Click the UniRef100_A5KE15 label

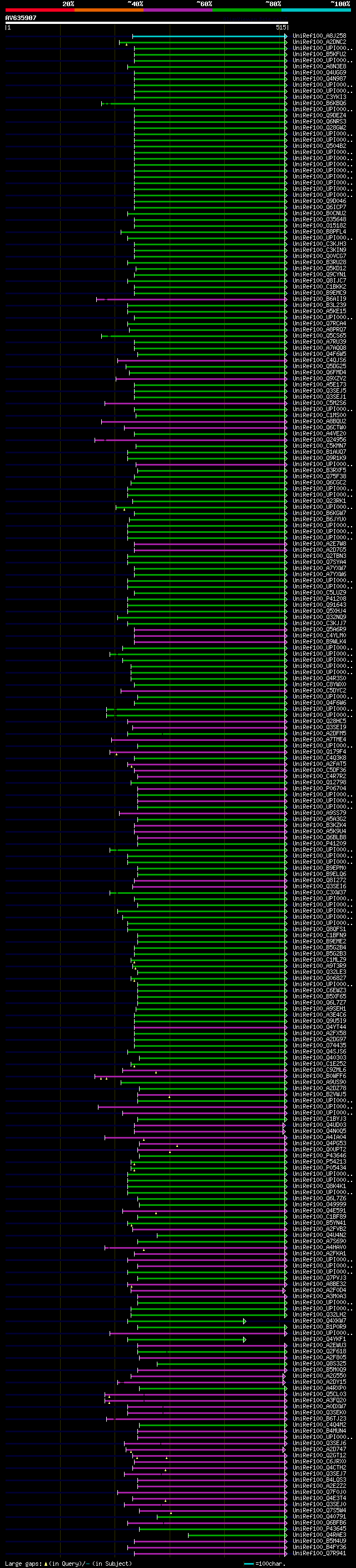[319, 311]
